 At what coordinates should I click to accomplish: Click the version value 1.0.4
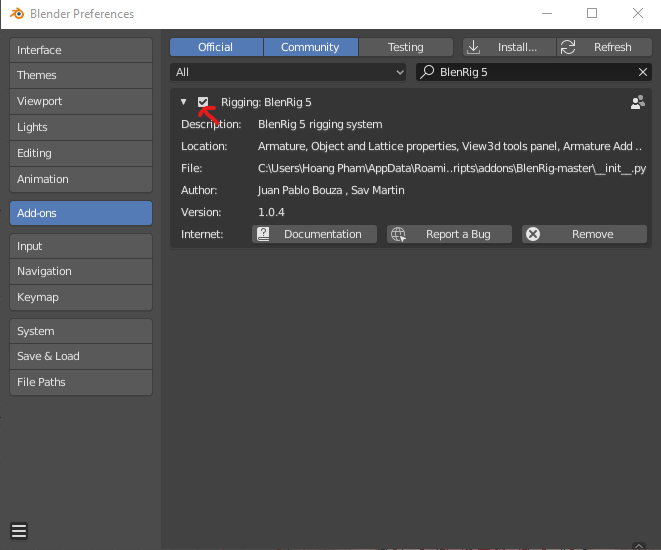click(x=271, y=212)
